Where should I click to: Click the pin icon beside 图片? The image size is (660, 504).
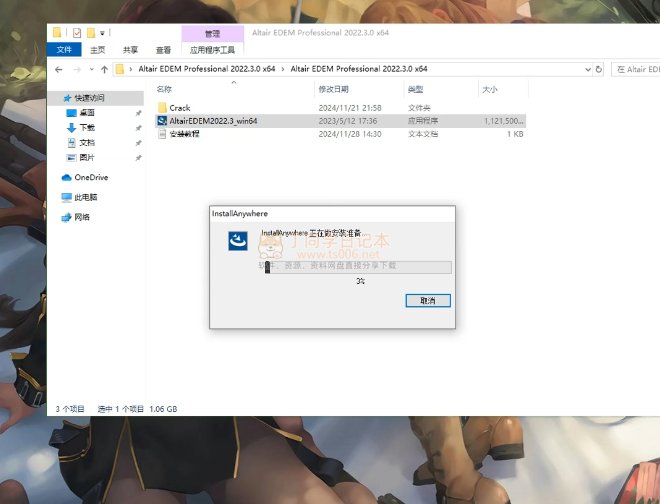(138, 158)
